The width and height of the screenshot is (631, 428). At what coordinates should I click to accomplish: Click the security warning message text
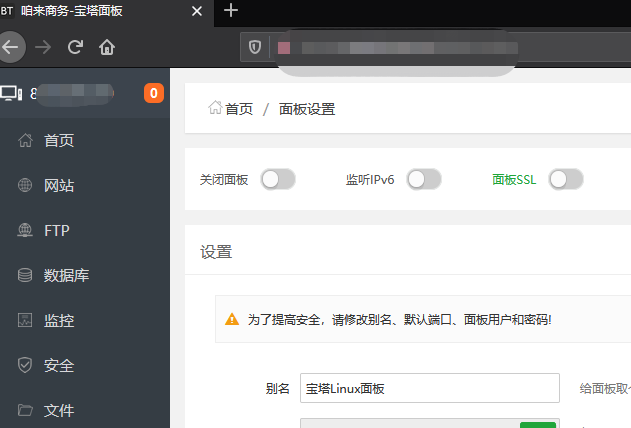pyautogui.click(x=400, y=320)
